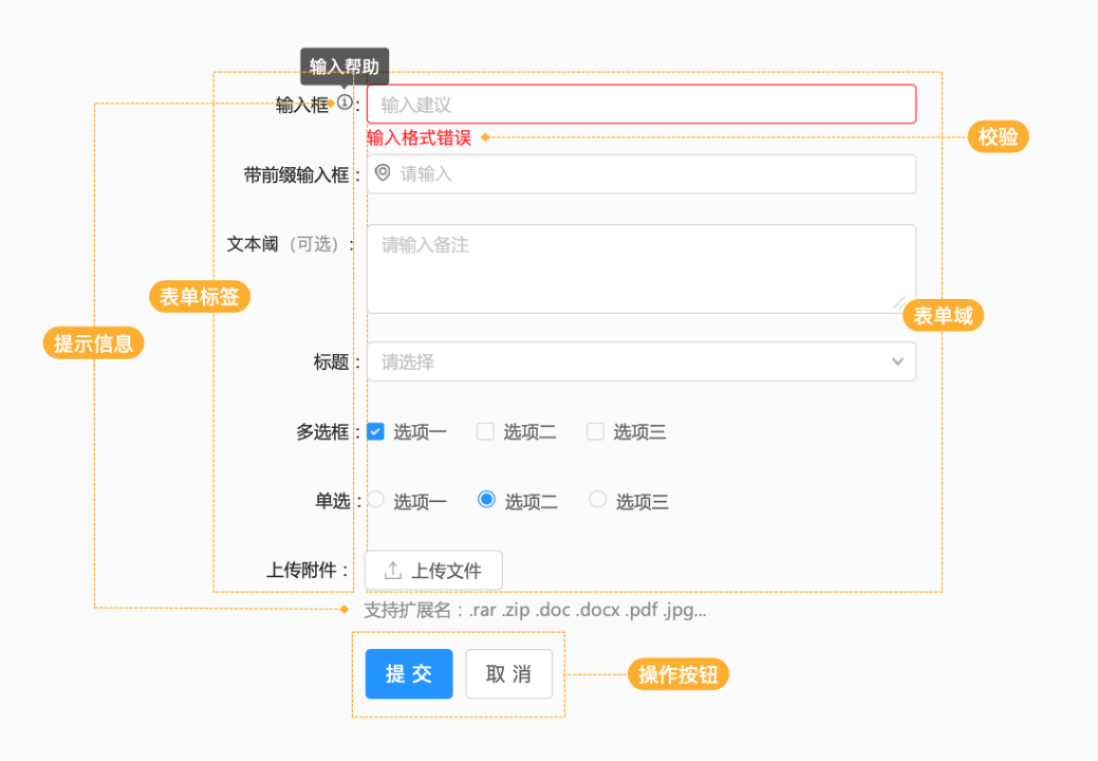The height and width of the screenshot is (761, 1098).
Task: Check the 选项一 checkbox
Action: [x=376, y=432]
